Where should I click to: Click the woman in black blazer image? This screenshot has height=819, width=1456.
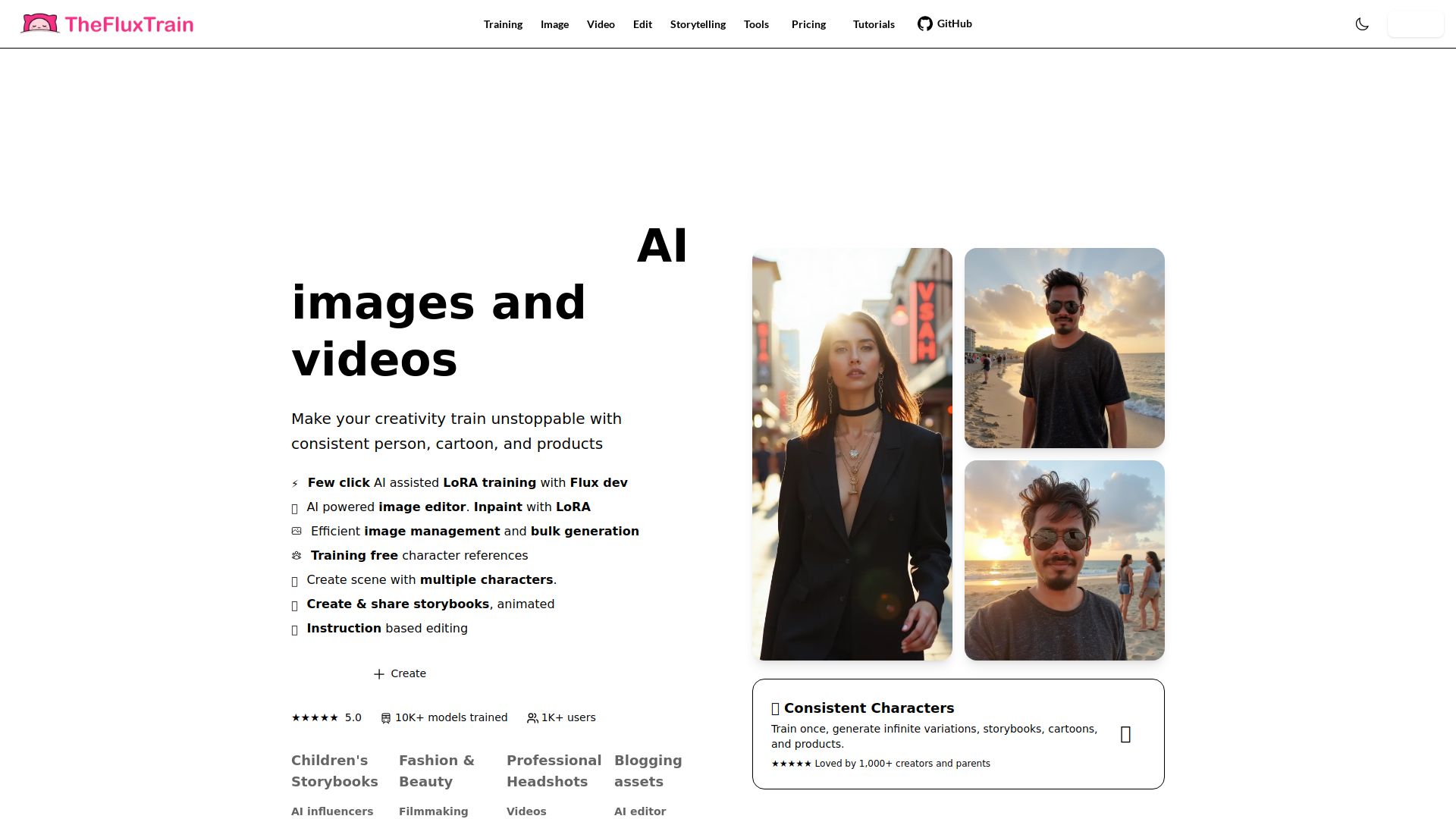pyautogui.click(x=852, y=453)
